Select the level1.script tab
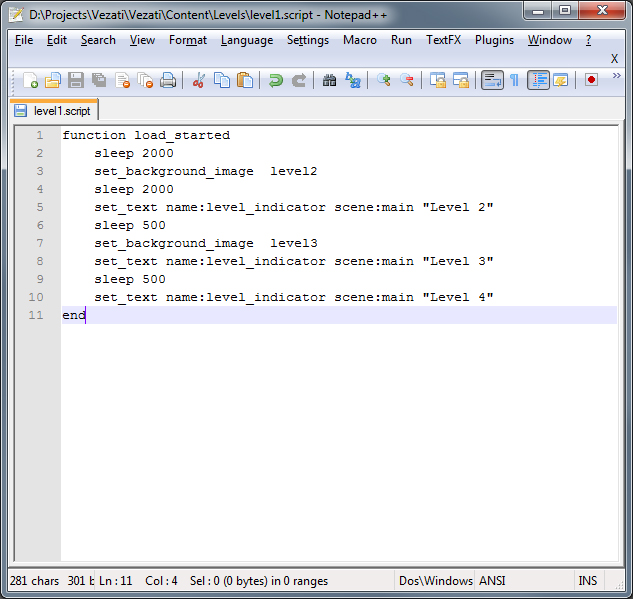 [x=54, y=110]
